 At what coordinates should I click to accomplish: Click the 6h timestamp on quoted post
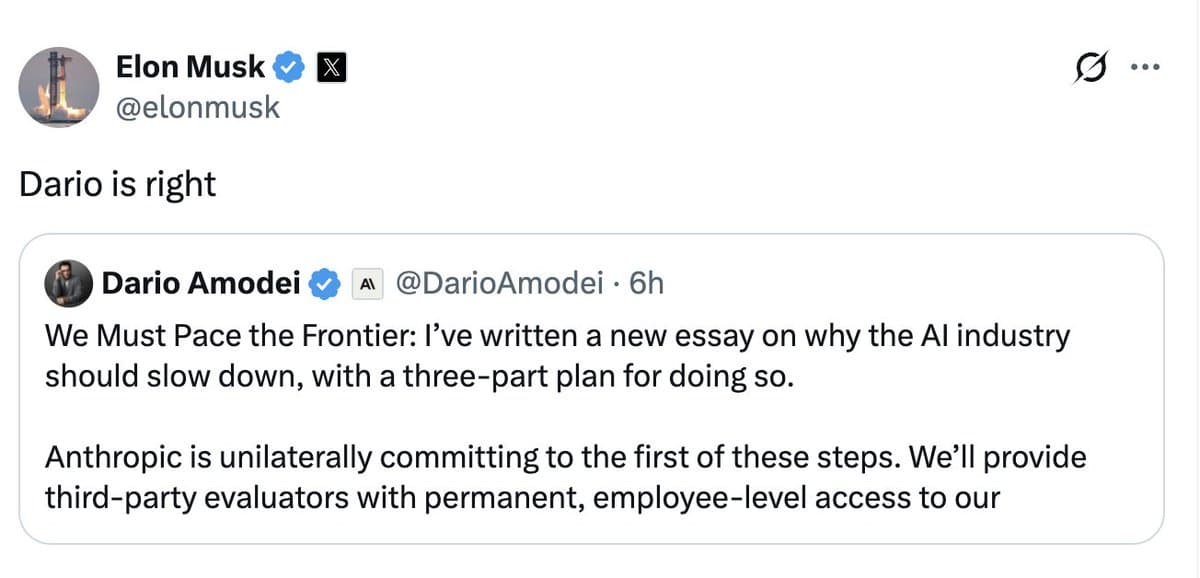point(647,285)
